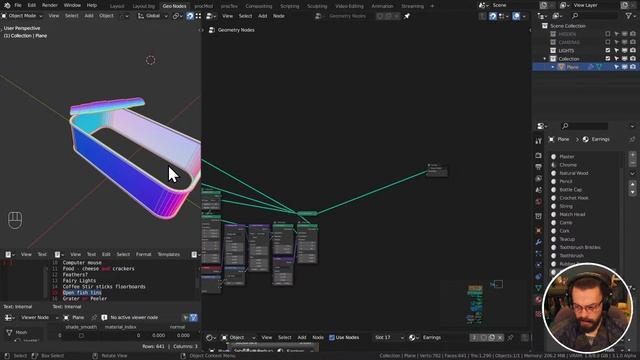Viewport: 640px width, 360px height.
Task: Click the outliner search field
Action: [x=593, y=16]
